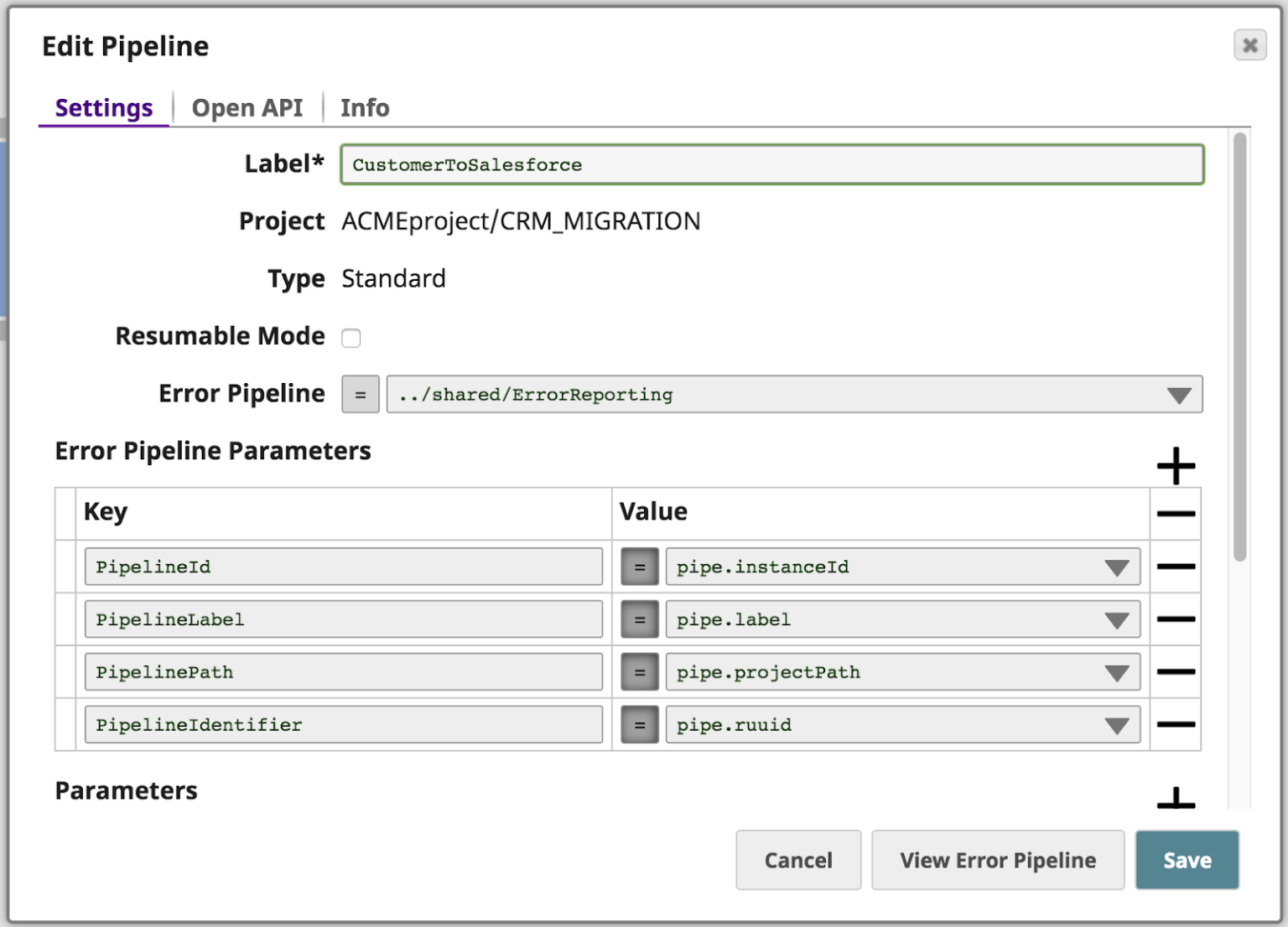Toggle expression mode on pipe.ruuid value
The height and width of the screenshot is (927, 1288).
click(x=640, y=724)
